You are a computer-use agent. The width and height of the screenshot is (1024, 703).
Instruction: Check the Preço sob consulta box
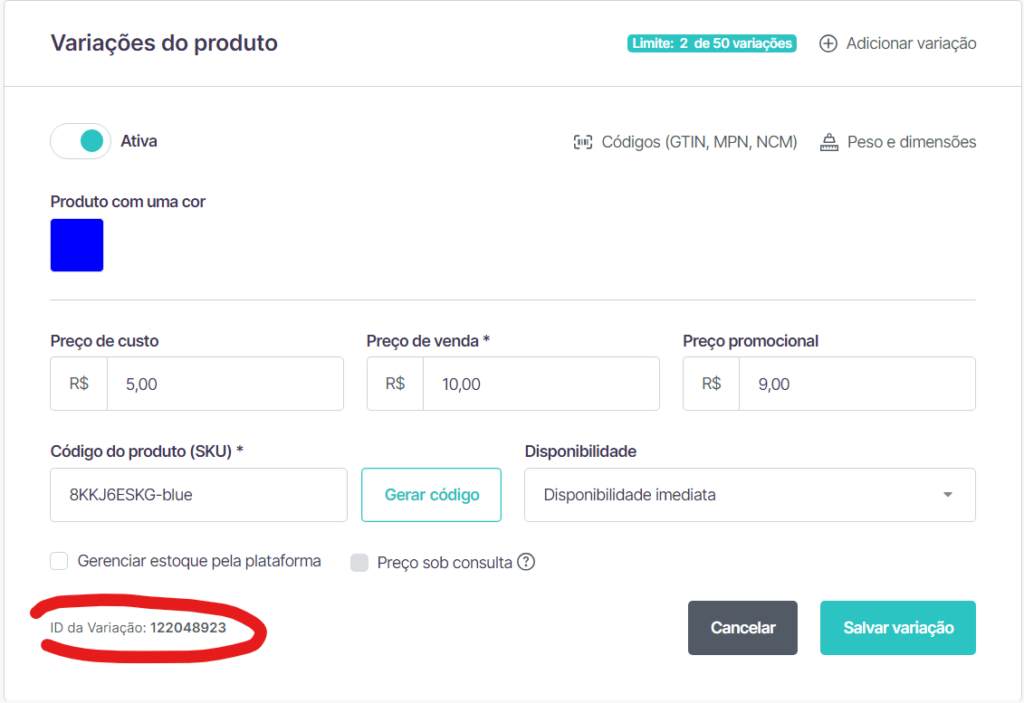point(359,562)
